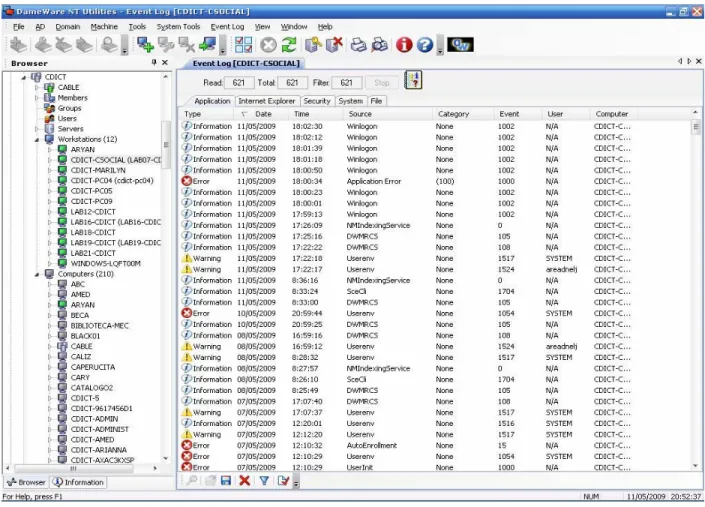Select CDICT-CSOCIAL workstation in the tree

pyautogui.click(x=116, y=160)
